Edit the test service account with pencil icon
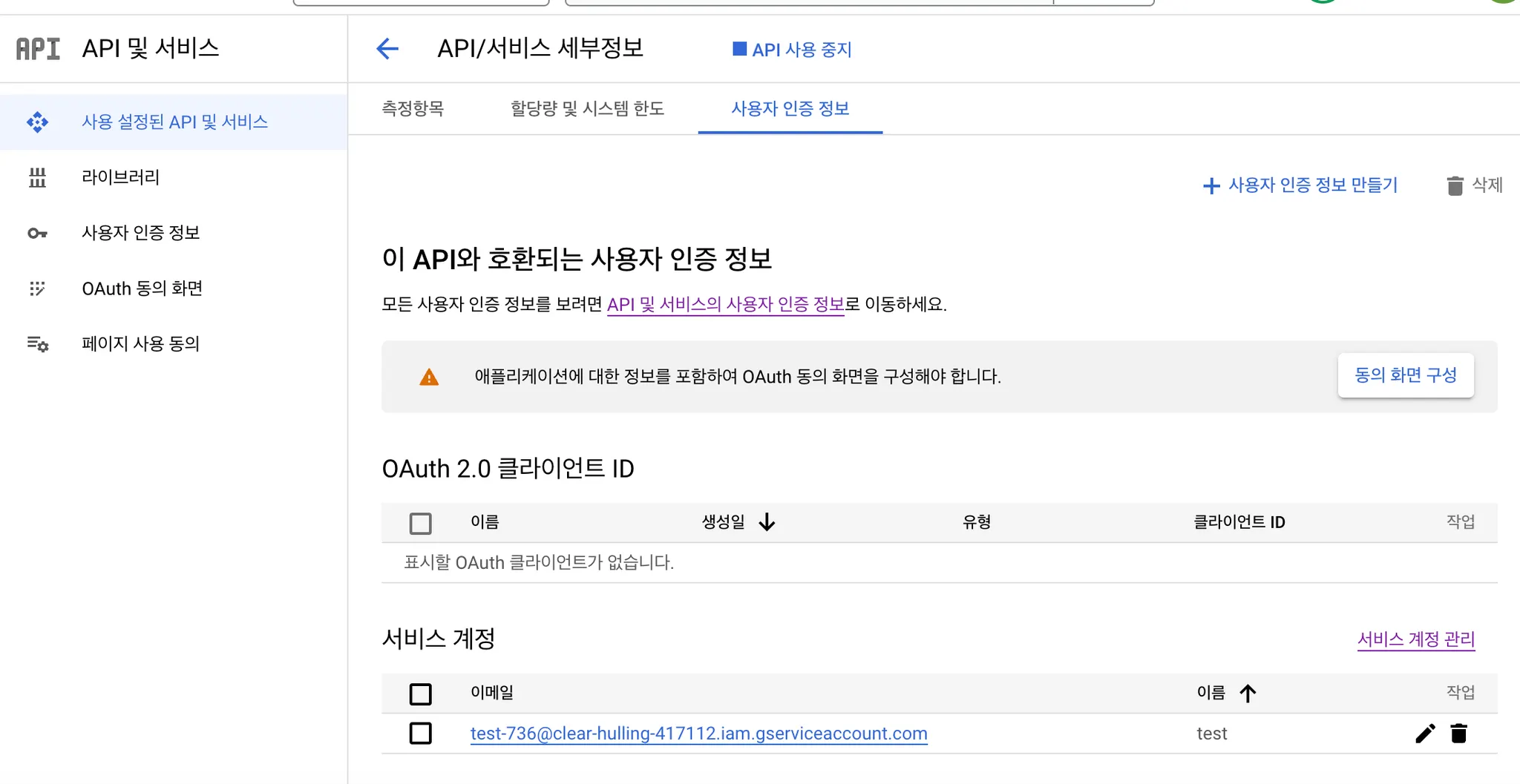1520x784 pixels. click(1425, 734)
